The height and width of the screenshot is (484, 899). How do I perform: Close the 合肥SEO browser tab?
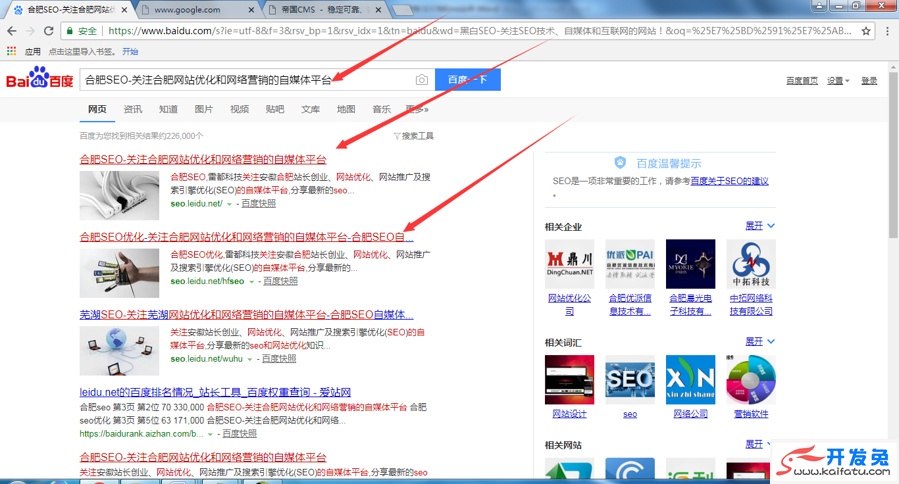point(124,10)
